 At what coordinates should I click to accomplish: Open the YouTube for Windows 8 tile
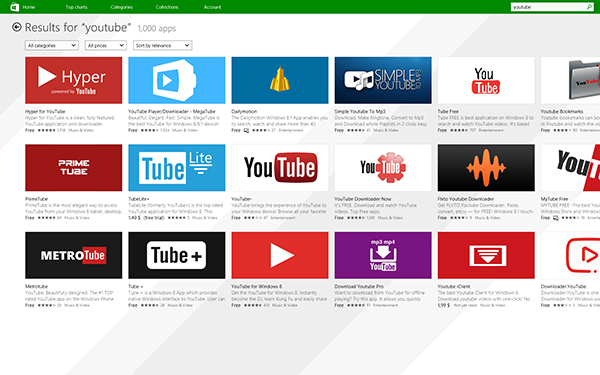click(x=280, y=255)
